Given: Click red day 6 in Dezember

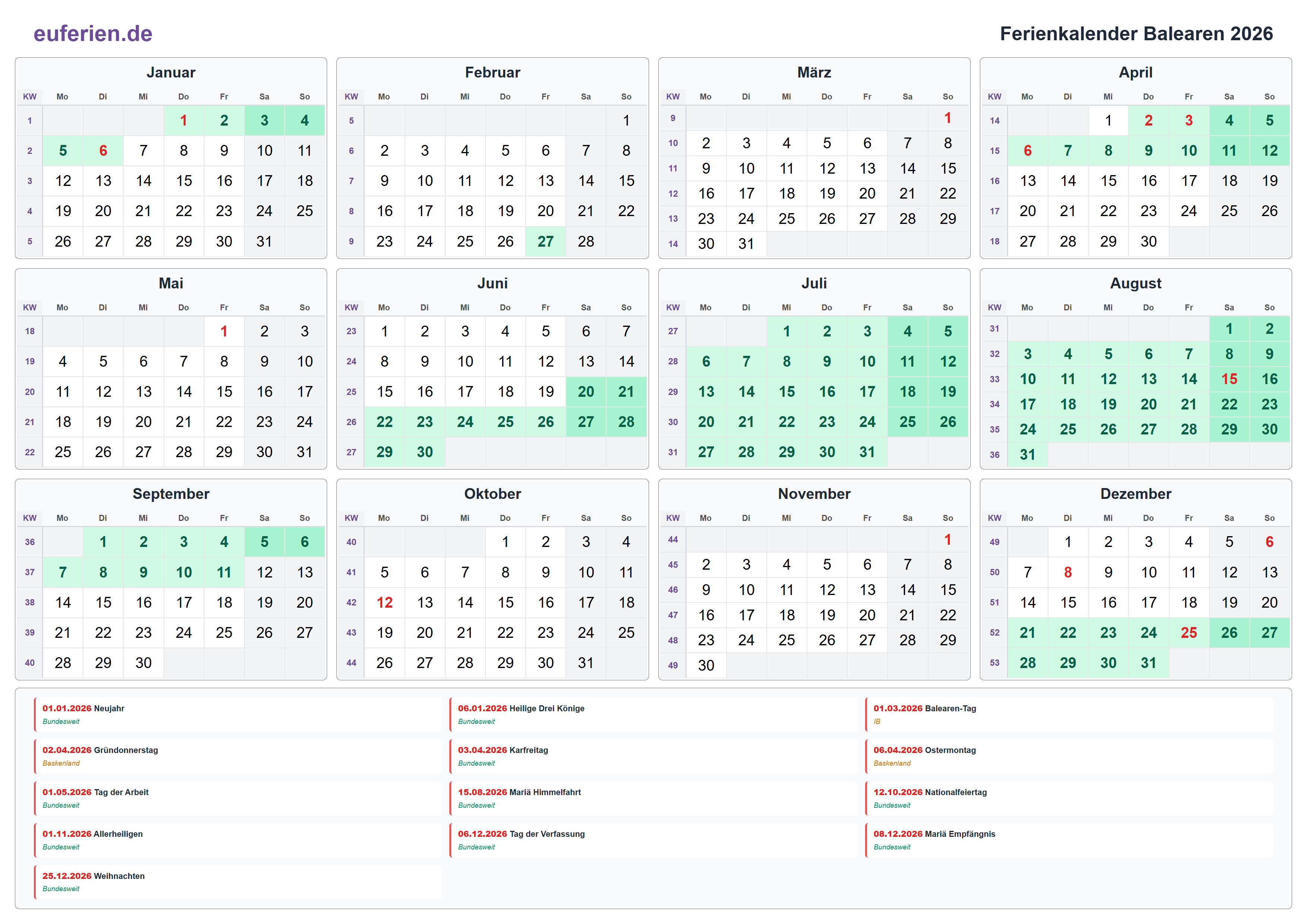Looking at the screenshot, I should (x=1269, y=541).
